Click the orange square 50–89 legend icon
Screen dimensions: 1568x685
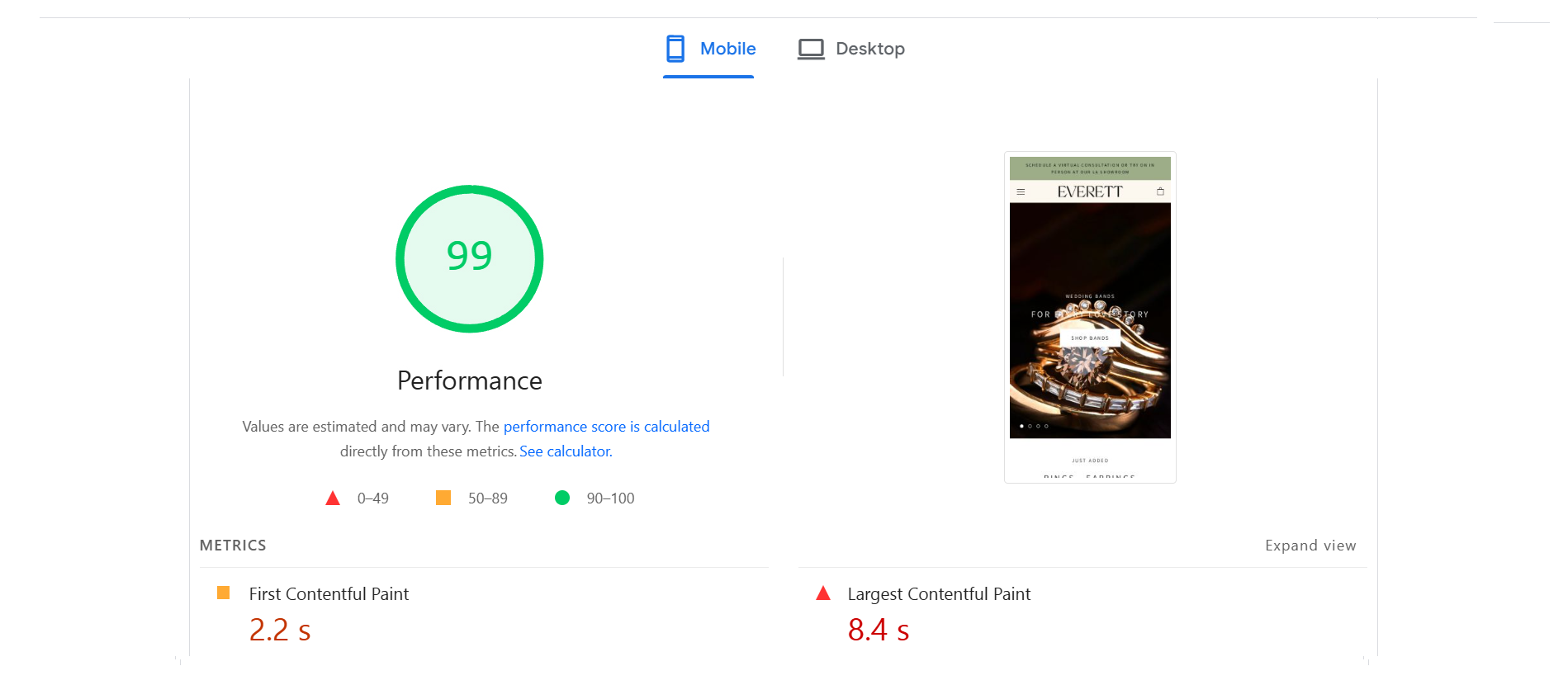click(443, 498)
